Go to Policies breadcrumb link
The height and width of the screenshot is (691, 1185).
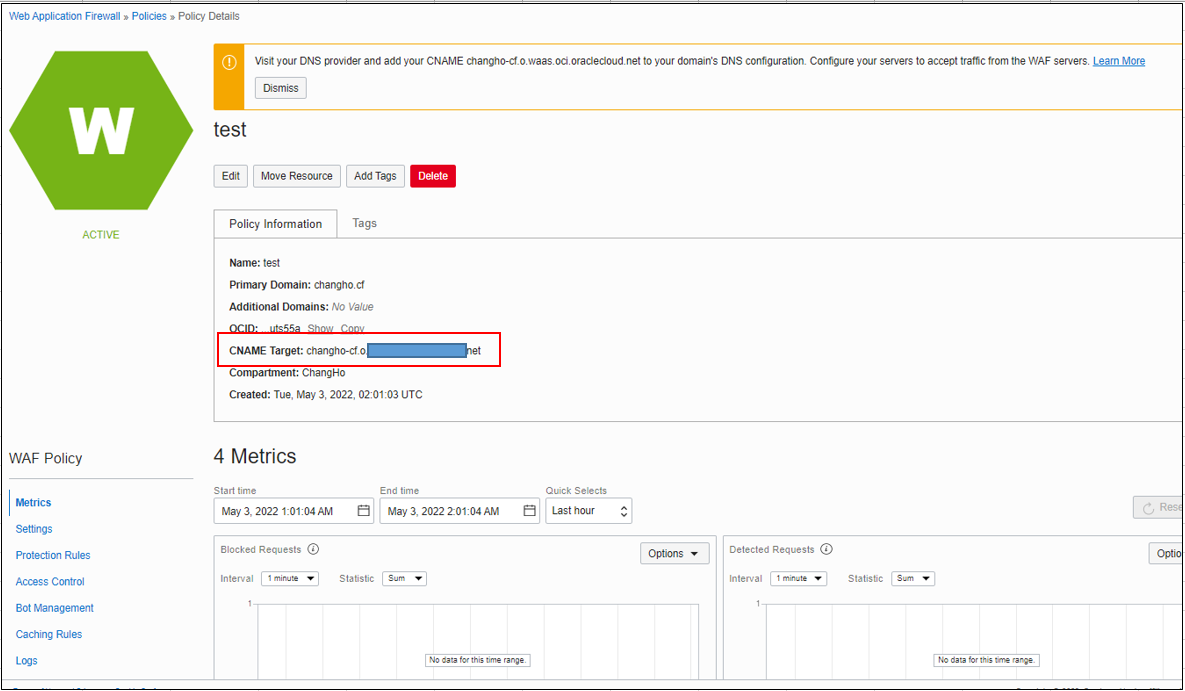(149, 17)
